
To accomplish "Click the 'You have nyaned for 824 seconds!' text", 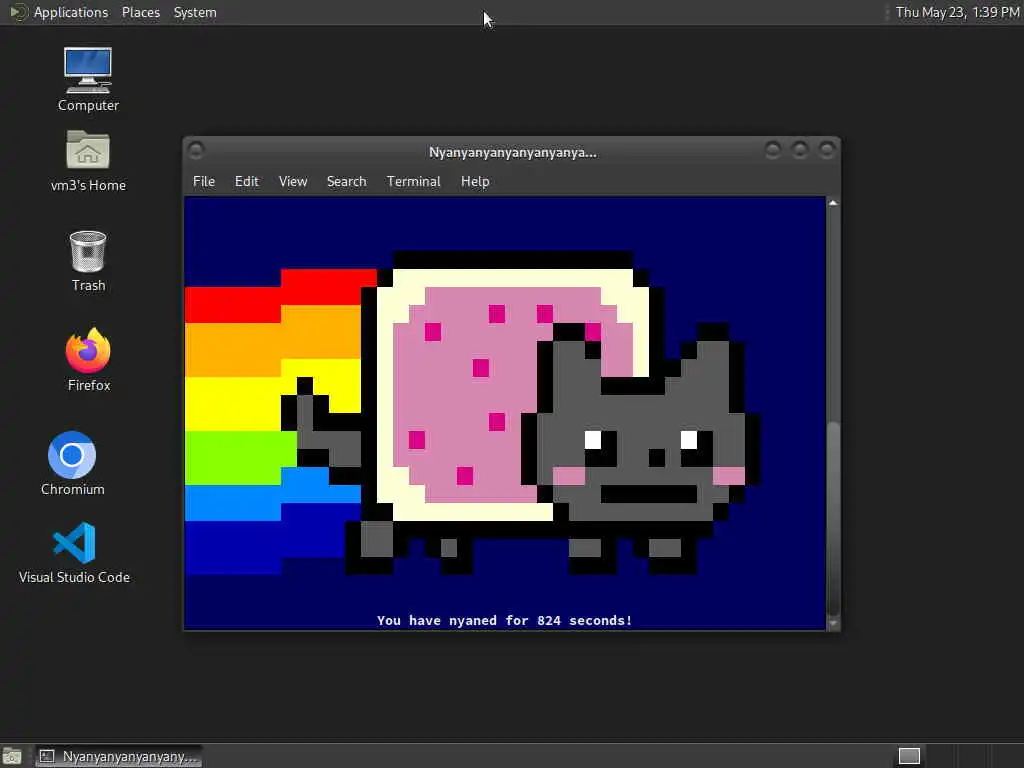I will 504,620.
